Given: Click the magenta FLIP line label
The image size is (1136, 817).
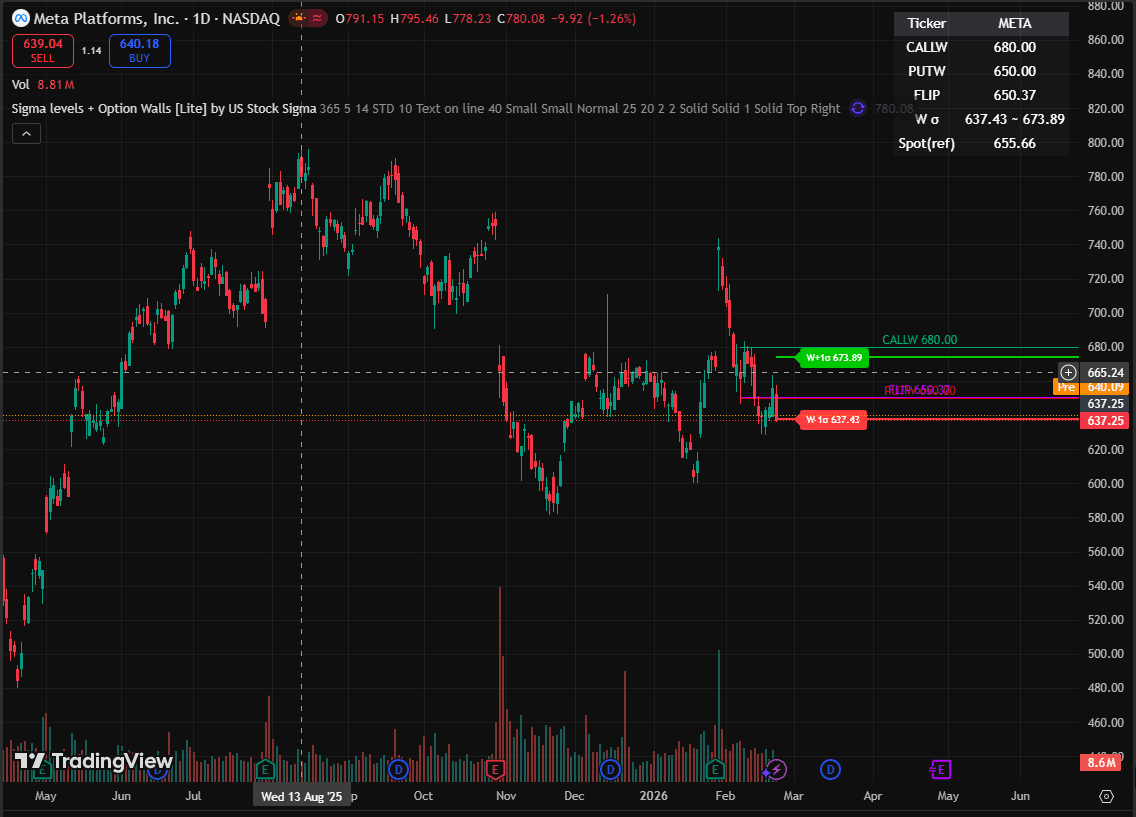Looking at the screenshot, I should coord(919,390).
